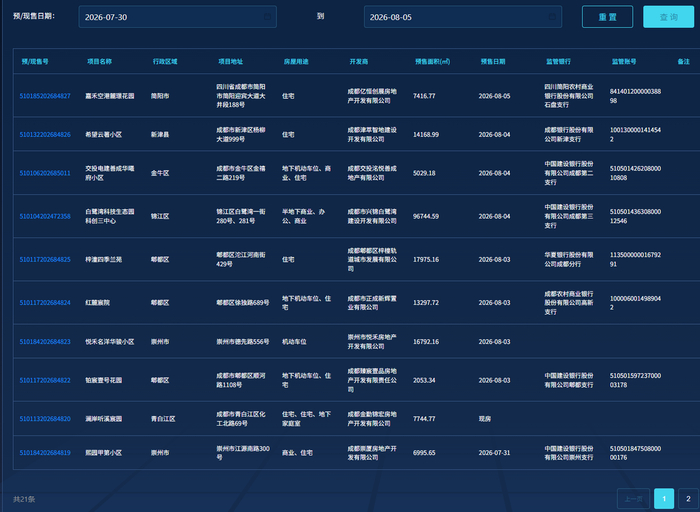Click the 行政区域 column header
Image resolution: width=700 pixels, height=512 pixels.
(165, 62)
